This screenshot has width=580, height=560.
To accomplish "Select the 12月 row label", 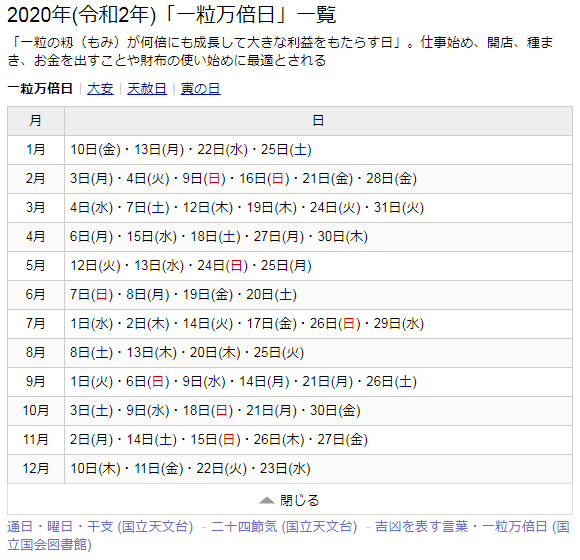I will click(x=36, y=469).
